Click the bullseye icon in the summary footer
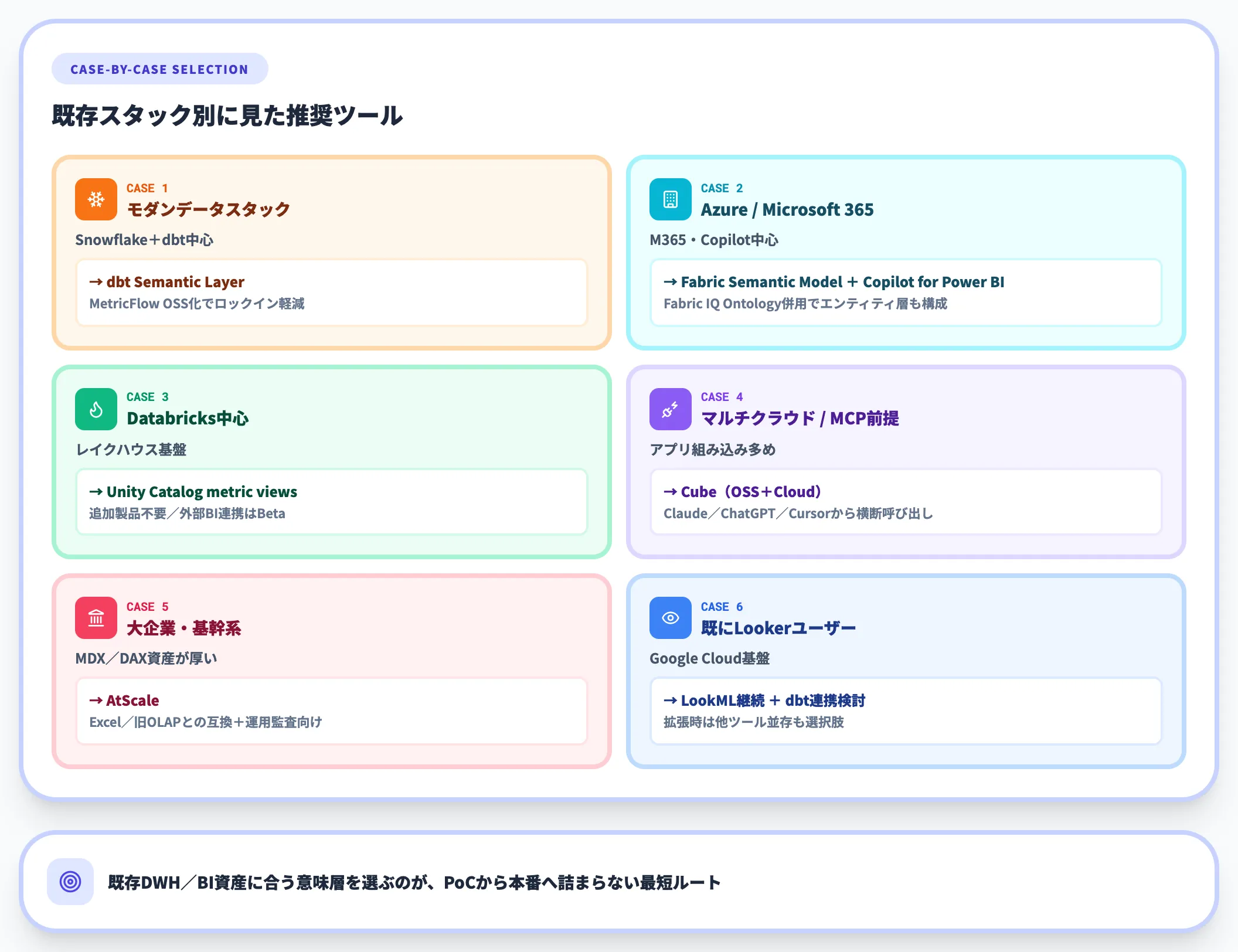The height and width of the screenshot is (952, 1238). 71,882
